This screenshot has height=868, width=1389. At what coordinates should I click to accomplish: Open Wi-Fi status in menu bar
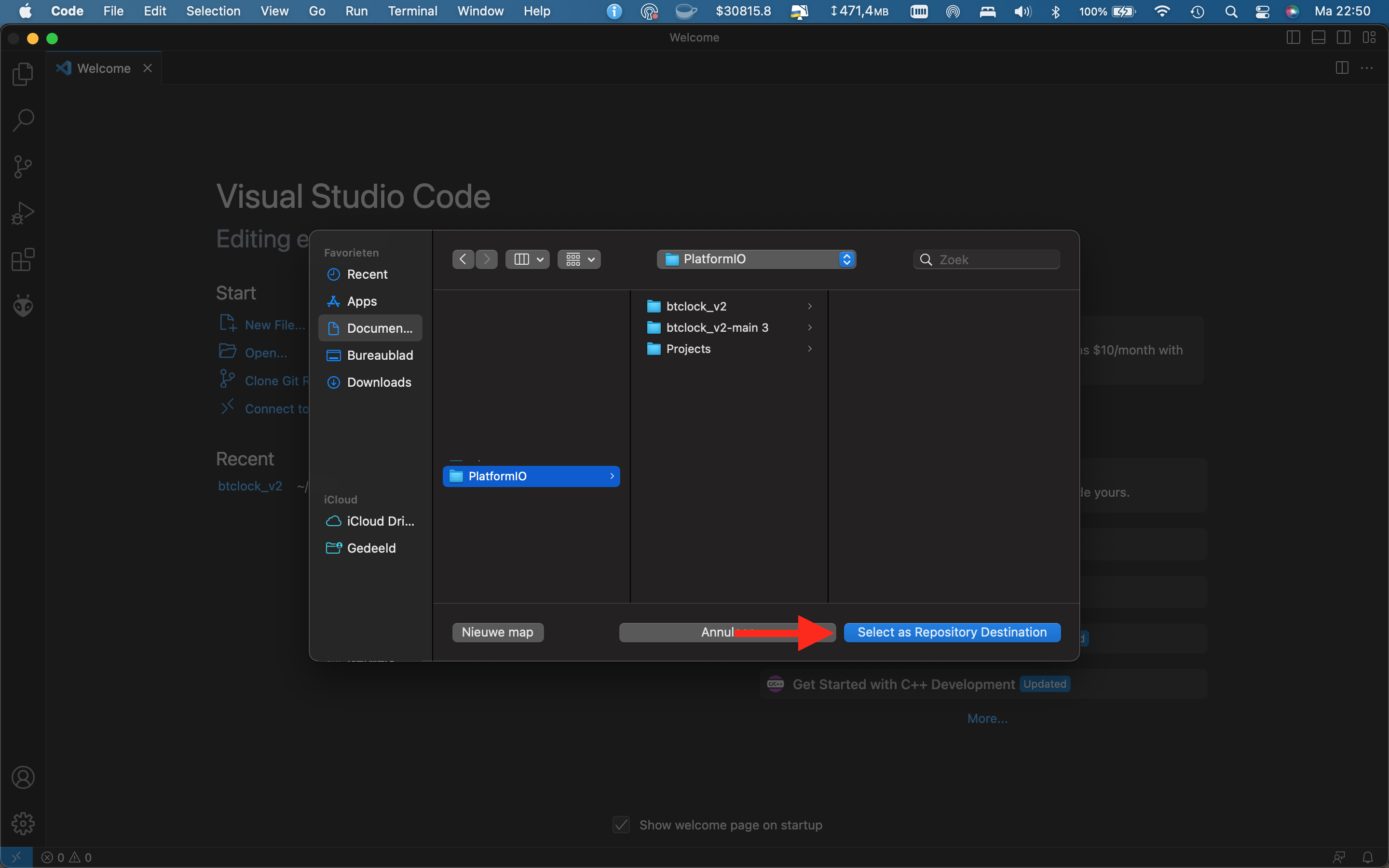coord(1162,12)
